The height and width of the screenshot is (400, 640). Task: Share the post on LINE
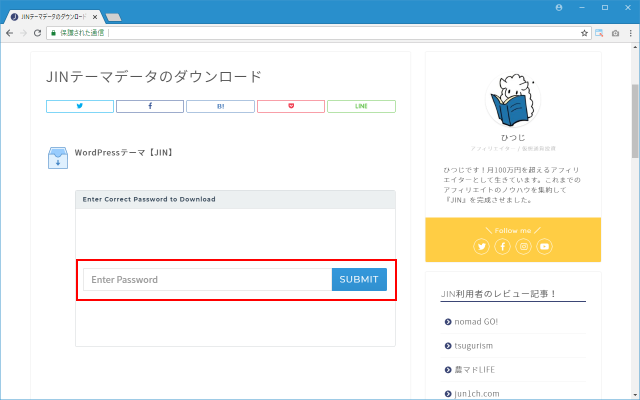click(x=361, y=106)
